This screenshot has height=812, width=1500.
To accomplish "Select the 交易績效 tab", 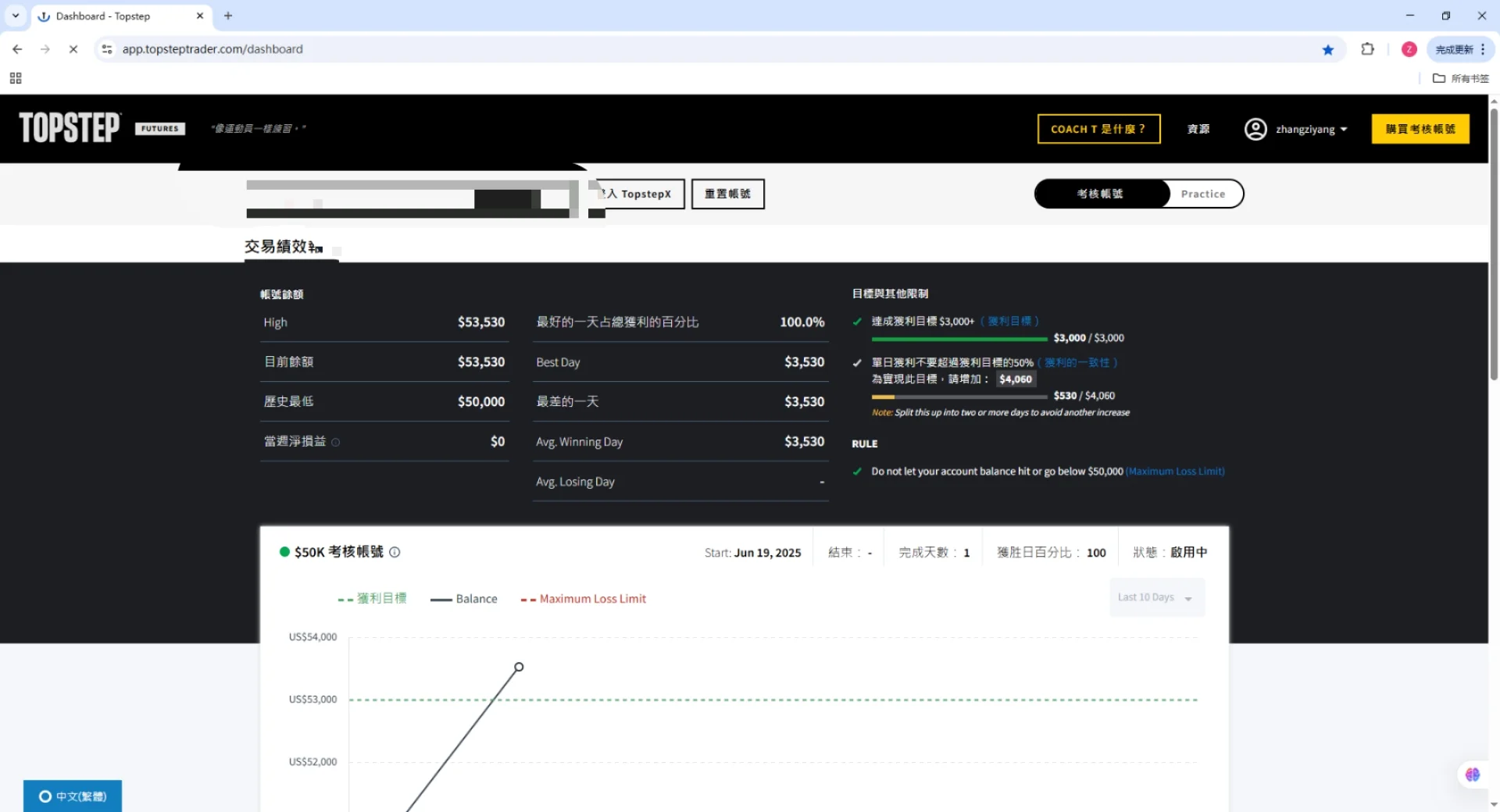I will point(283,247).
